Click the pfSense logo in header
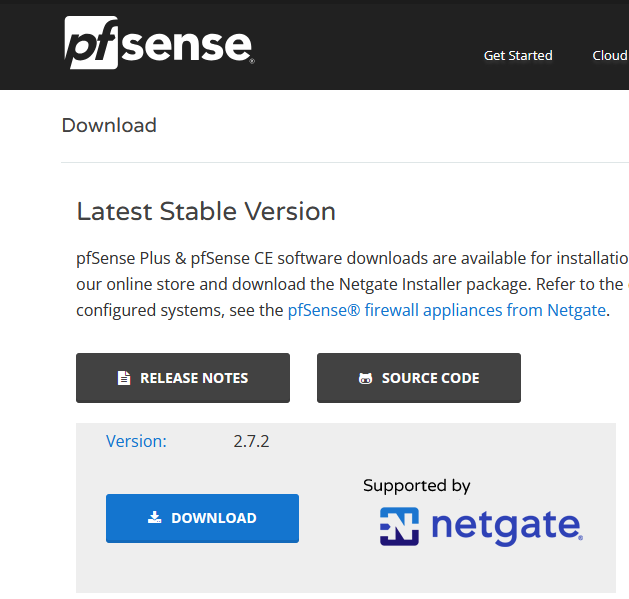 (x=159, y=43)
